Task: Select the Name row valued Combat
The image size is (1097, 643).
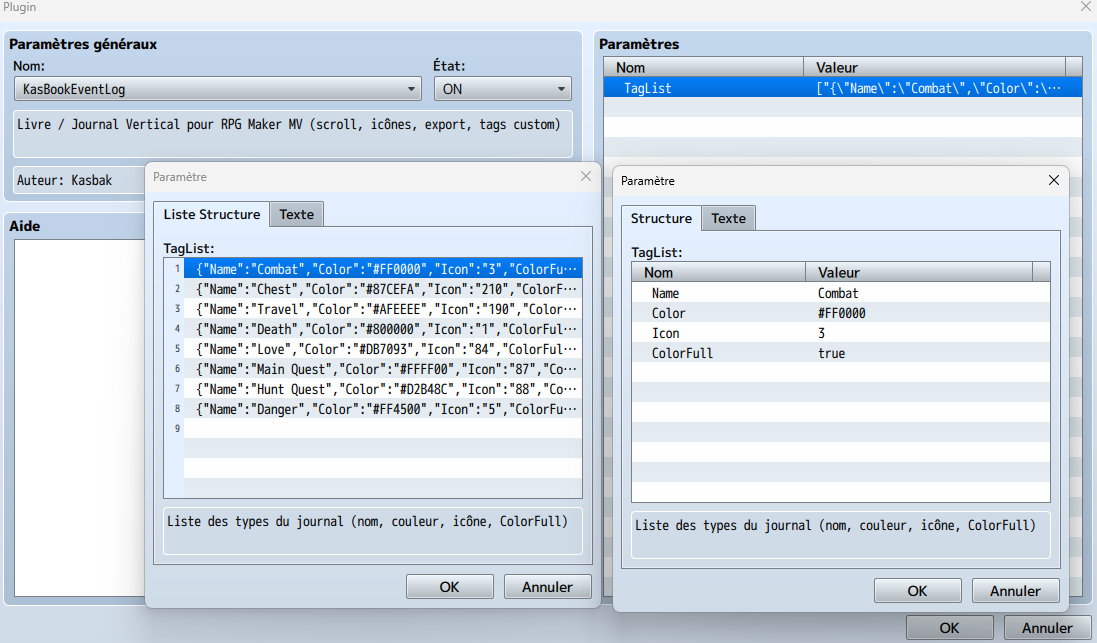Action: [x=840, y=293]
